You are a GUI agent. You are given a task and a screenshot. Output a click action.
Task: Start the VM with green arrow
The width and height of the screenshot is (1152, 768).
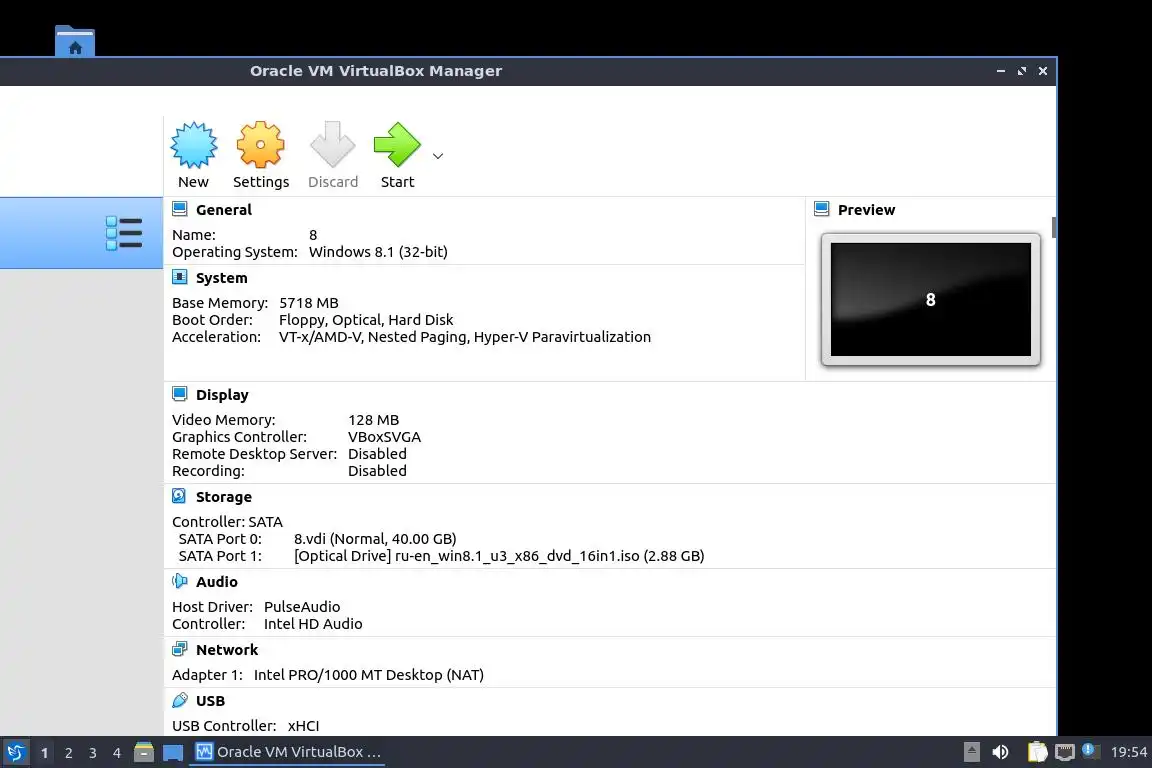click(x=397, y=145)
